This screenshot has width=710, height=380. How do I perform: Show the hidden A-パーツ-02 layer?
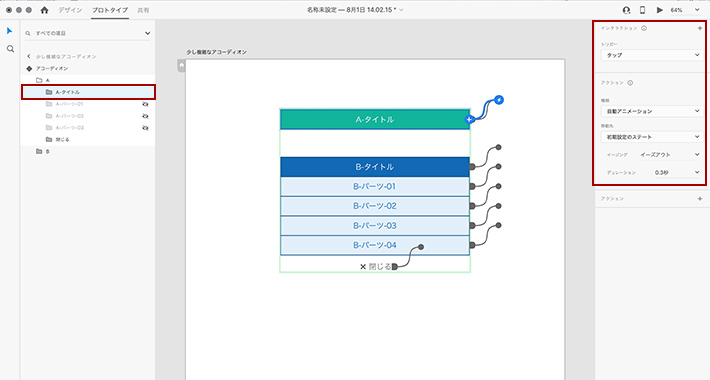145,116
